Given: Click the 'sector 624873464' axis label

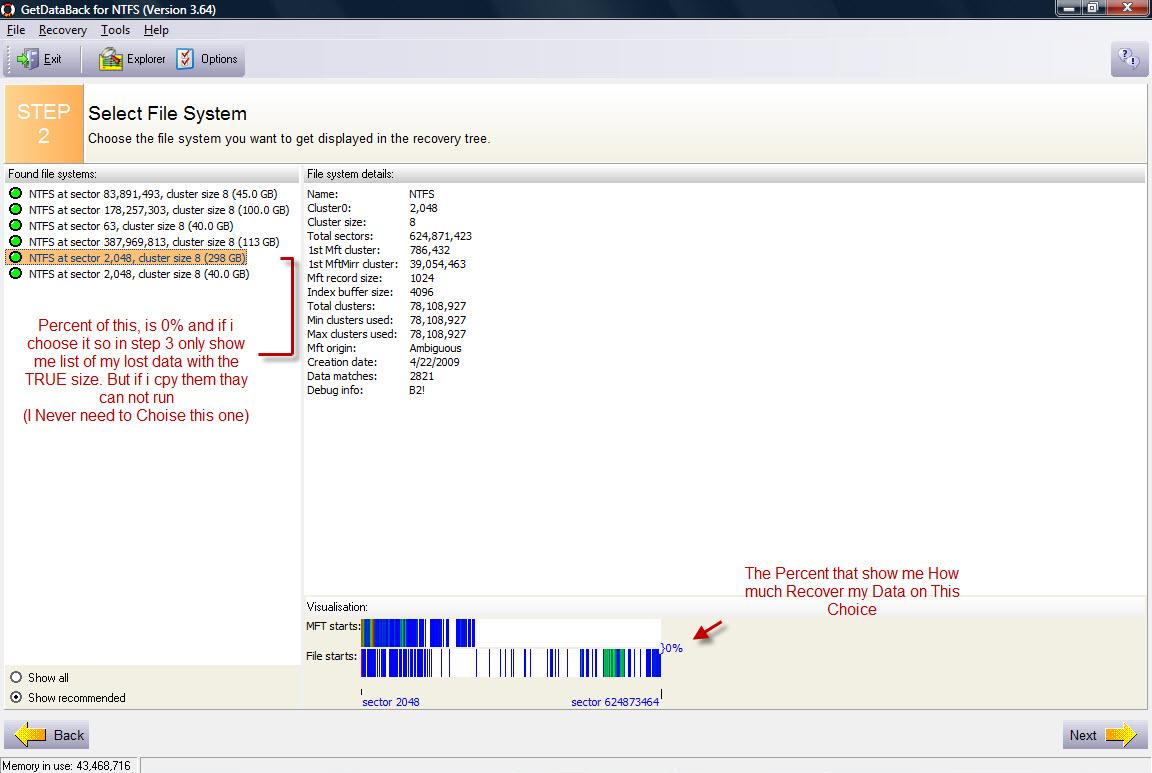Looking at the screenshot, I should tap(615, 702).
